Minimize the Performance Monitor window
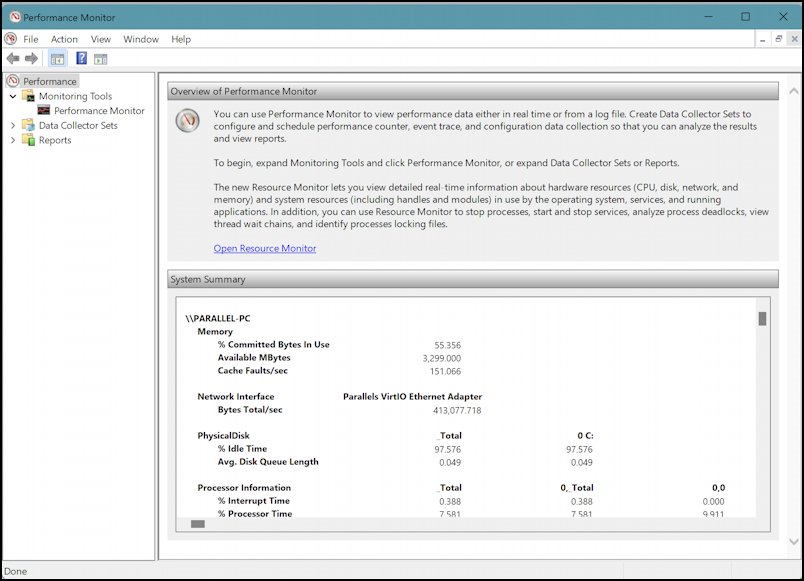804x581 pixels. pos(709,16)
